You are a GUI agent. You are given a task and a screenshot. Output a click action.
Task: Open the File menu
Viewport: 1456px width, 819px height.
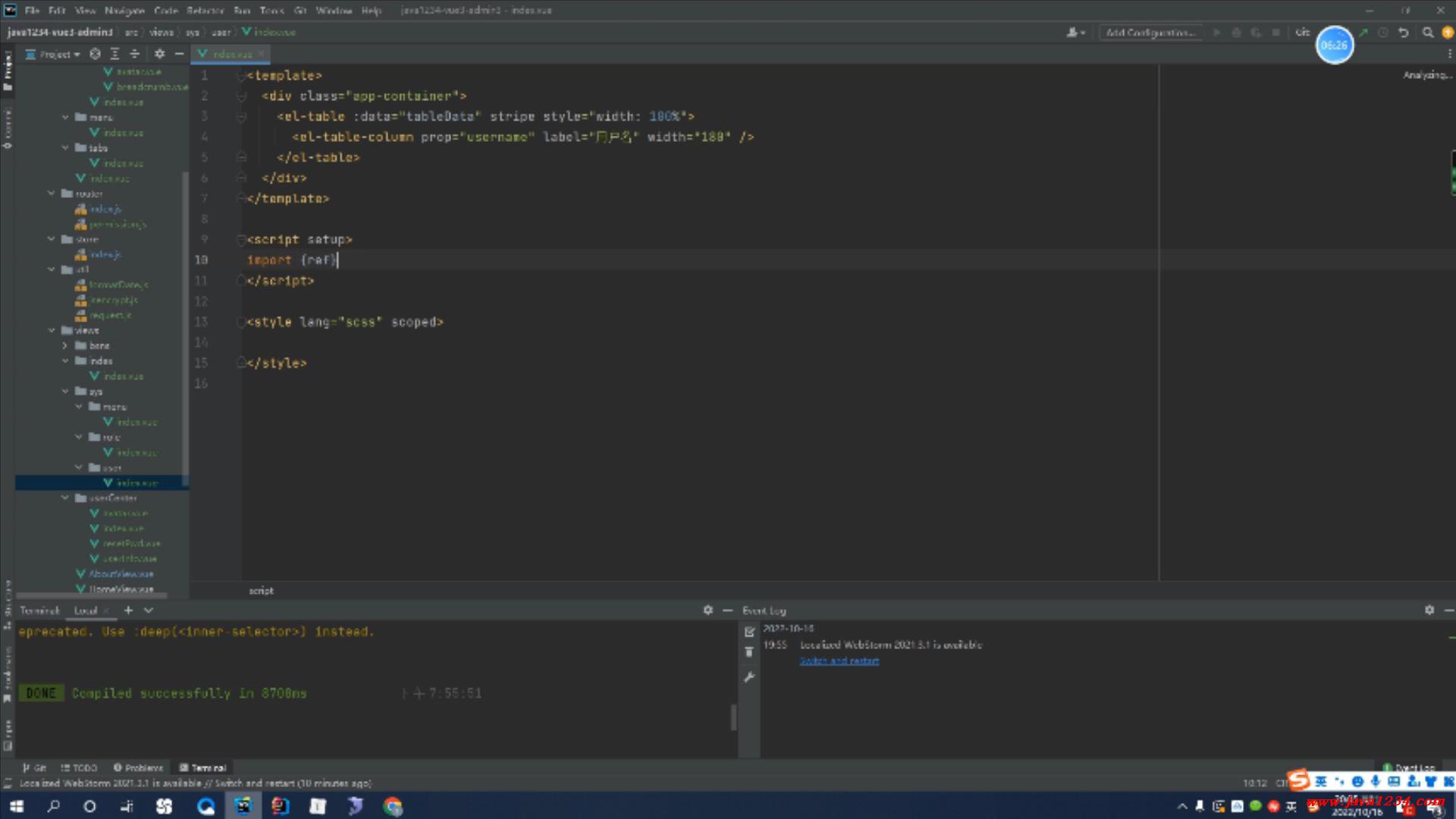pos(32,11)
